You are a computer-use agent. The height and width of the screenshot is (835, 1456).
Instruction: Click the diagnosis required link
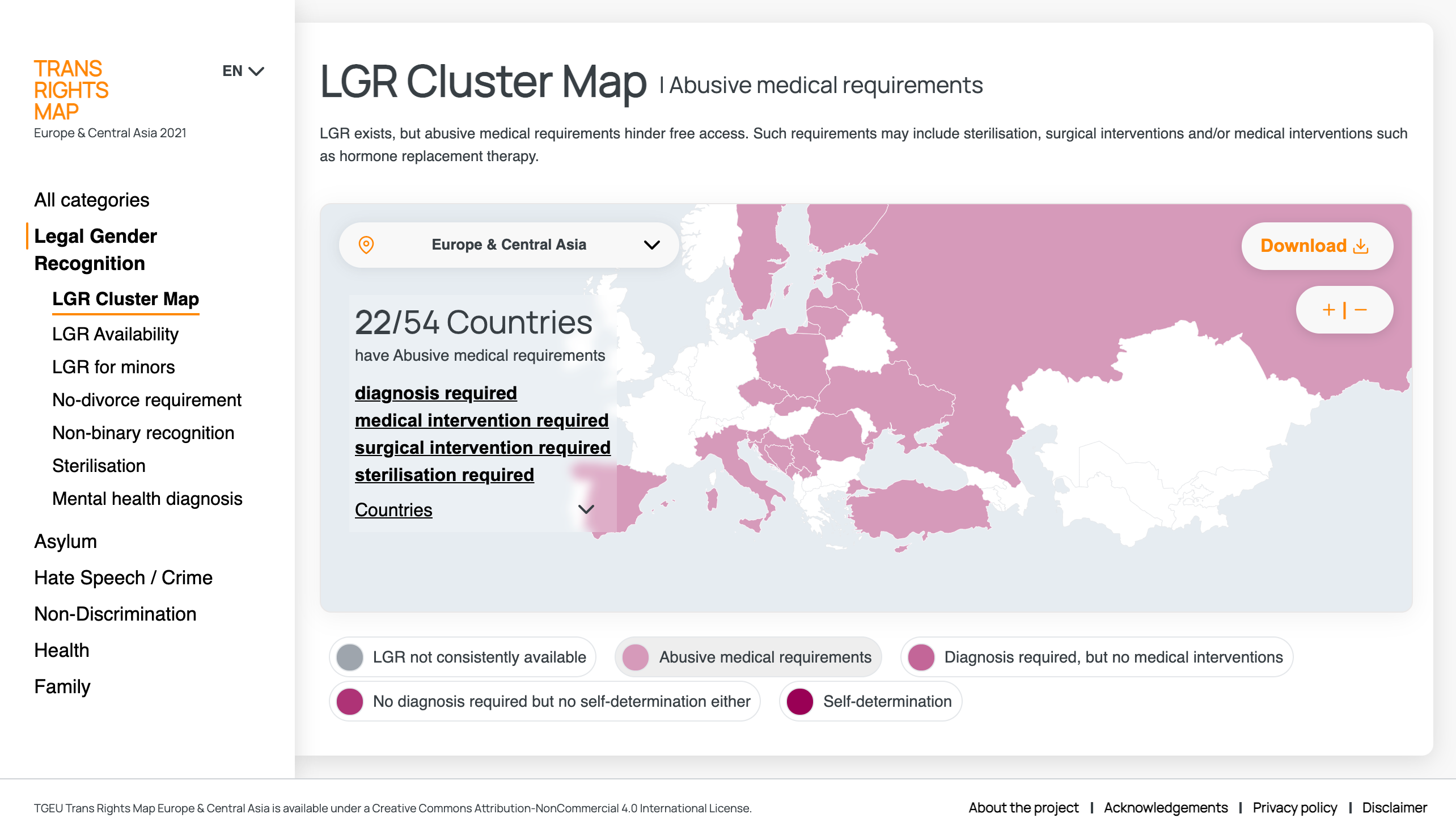click(435, 393)
